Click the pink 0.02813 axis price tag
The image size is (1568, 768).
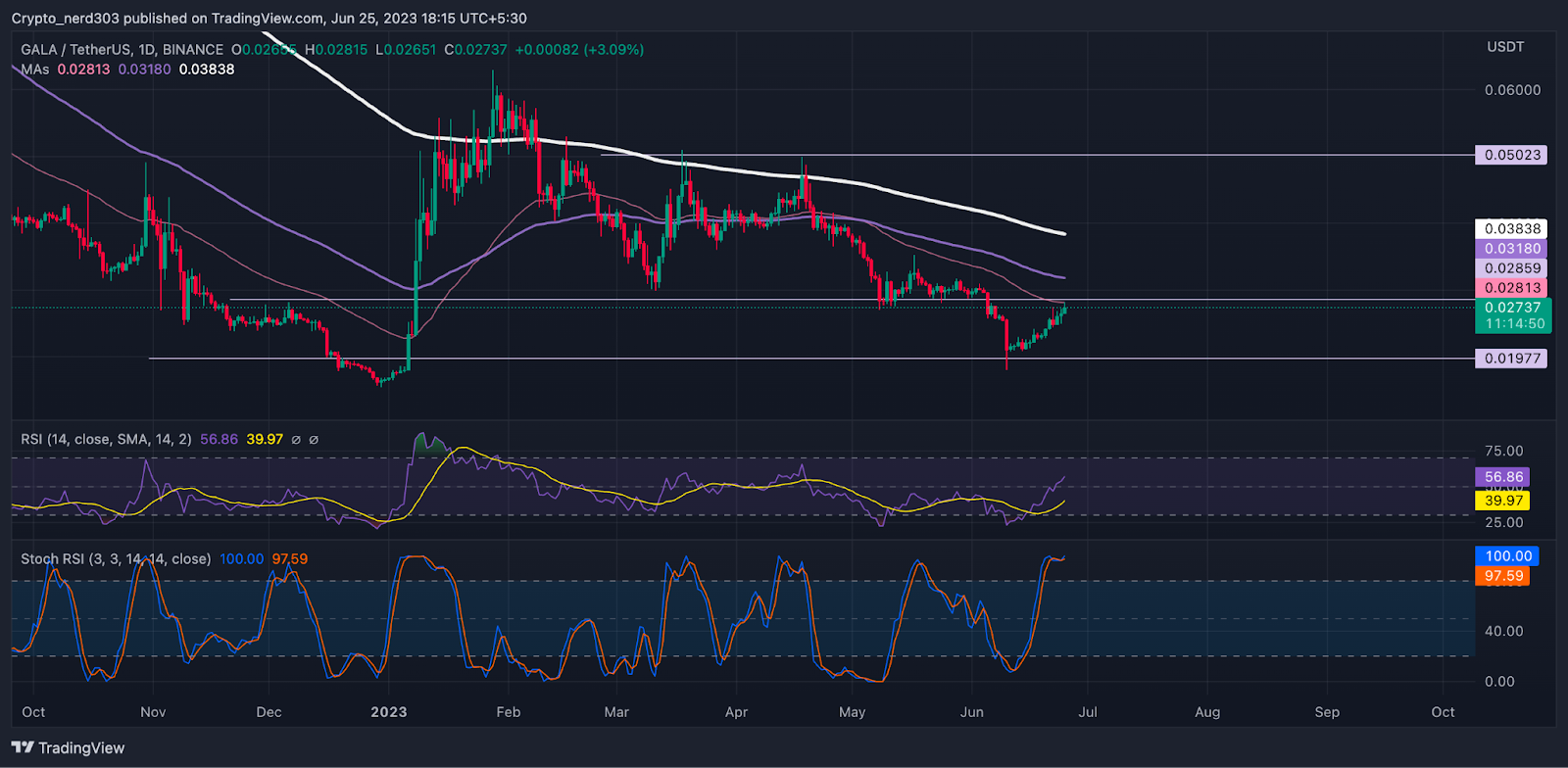pyautogui.click(x=1511, y=288)
